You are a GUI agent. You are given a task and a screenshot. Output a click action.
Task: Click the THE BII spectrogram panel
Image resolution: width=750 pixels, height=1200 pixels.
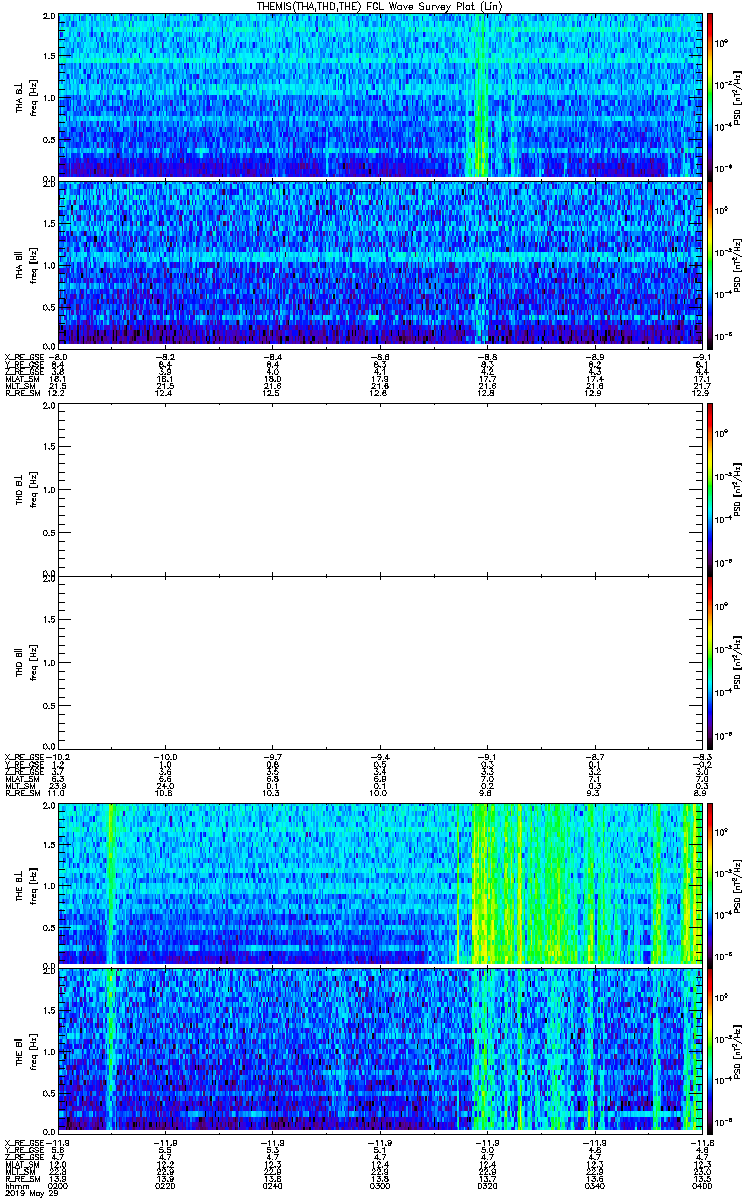pyautogui.click(x=380, y=1050)
